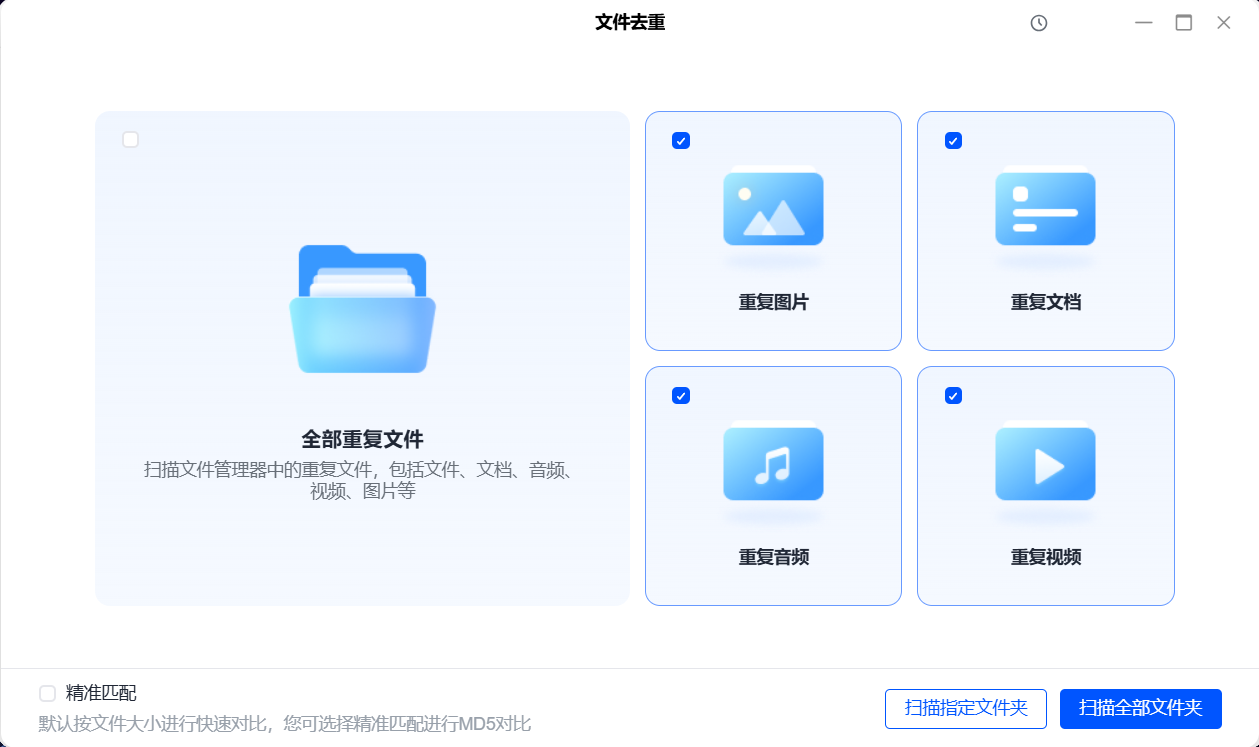This screenshot has width=1259, height=747.
Task: Minimize the 文件去重 window
Action: 1143,23
